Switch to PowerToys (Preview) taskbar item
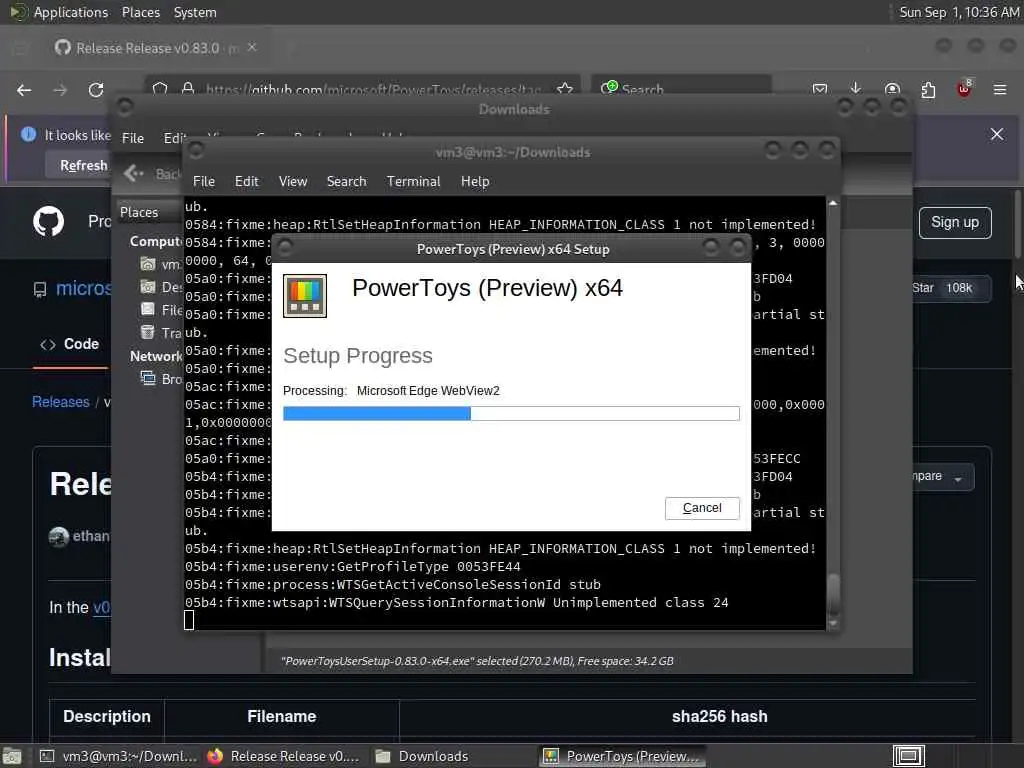Image resolution: width=1024 pixels, height=768 pixels. pos(621,756)
